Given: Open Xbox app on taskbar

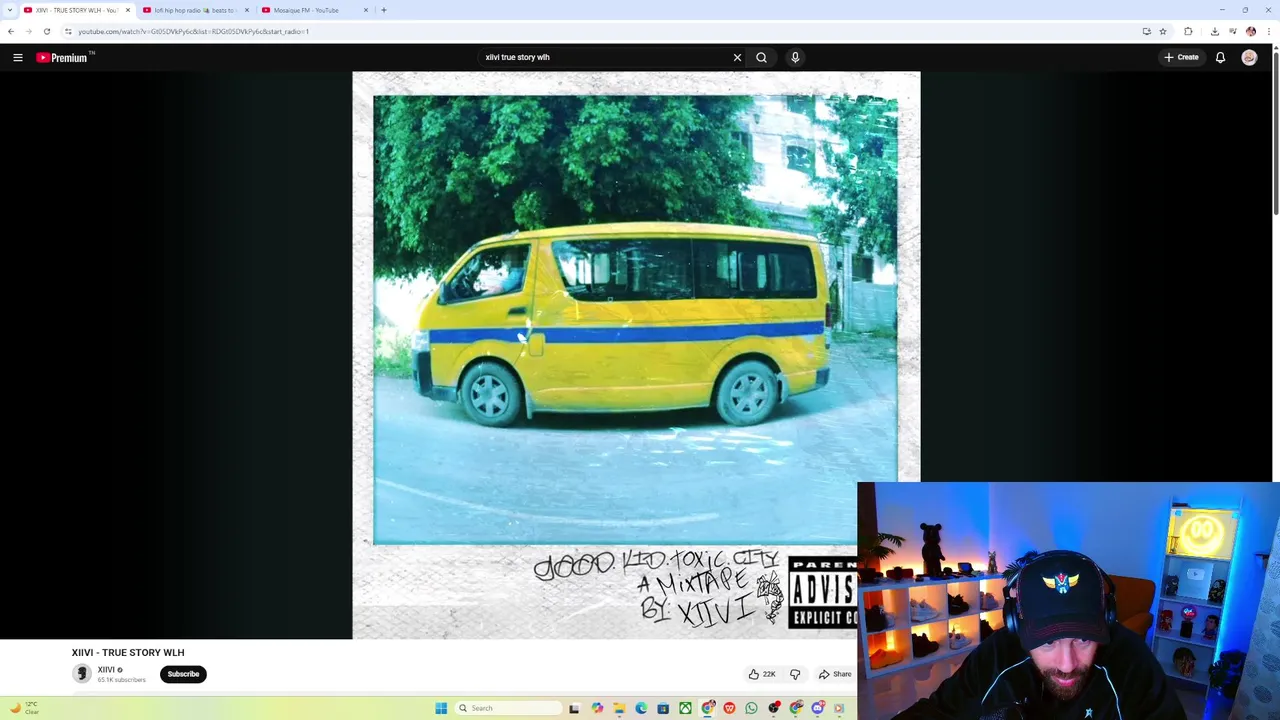Looking at the screenshot, I should (x=685, y=708).
